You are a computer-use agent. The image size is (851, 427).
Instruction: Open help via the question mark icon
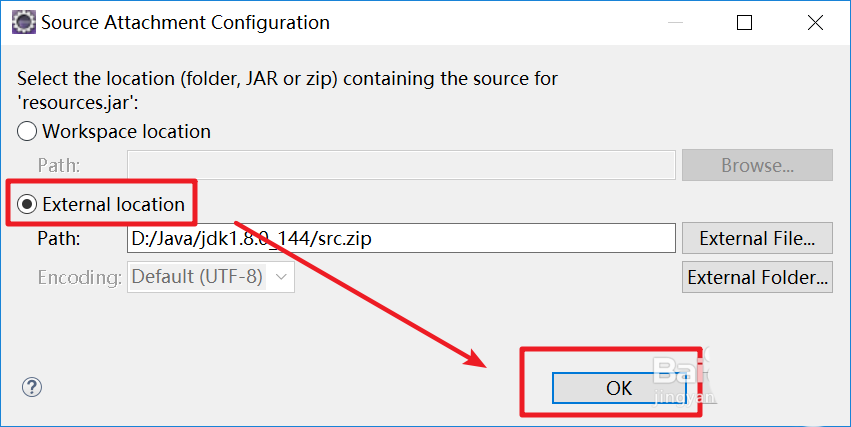(32, 387)
